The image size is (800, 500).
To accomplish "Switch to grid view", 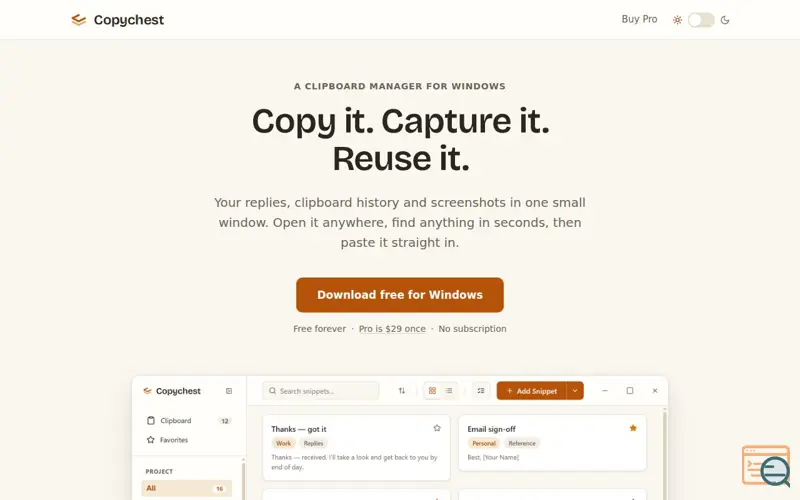I will point(432,391).
